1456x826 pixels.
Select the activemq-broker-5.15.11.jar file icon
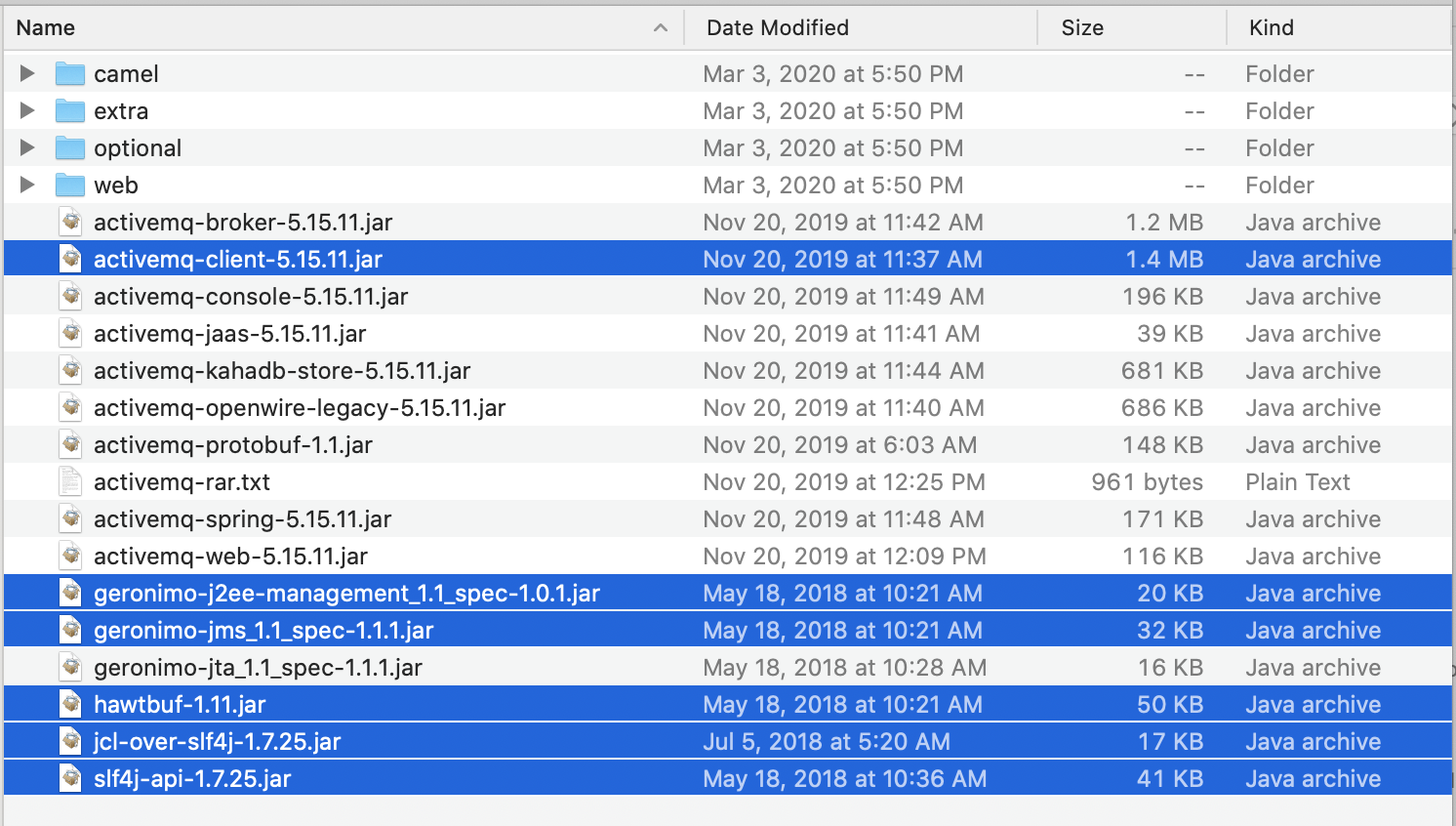coord(70,222)
